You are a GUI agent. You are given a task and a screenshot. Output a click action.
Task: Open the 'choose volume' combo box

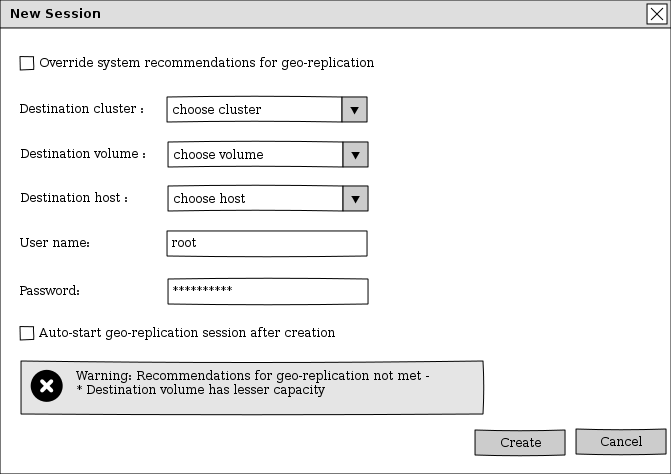pyautogui.click(x=255, y=154)
